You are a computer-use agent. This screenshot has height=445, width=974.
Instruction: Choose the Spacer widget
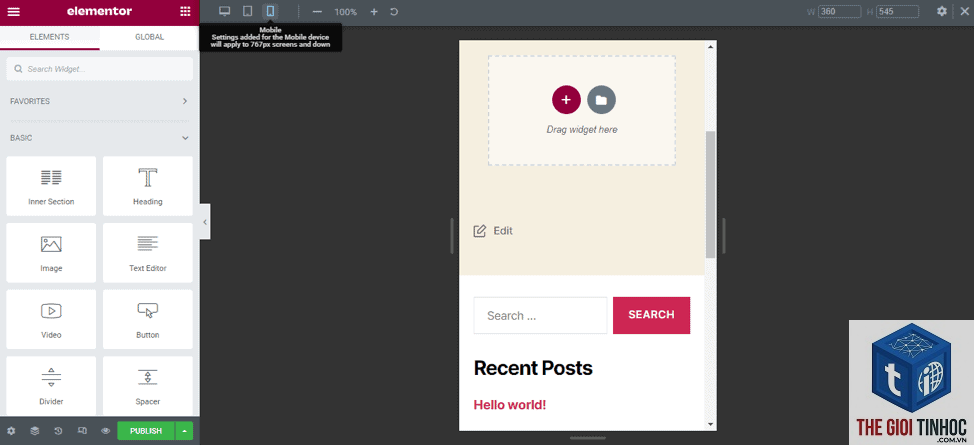(148, 385)
